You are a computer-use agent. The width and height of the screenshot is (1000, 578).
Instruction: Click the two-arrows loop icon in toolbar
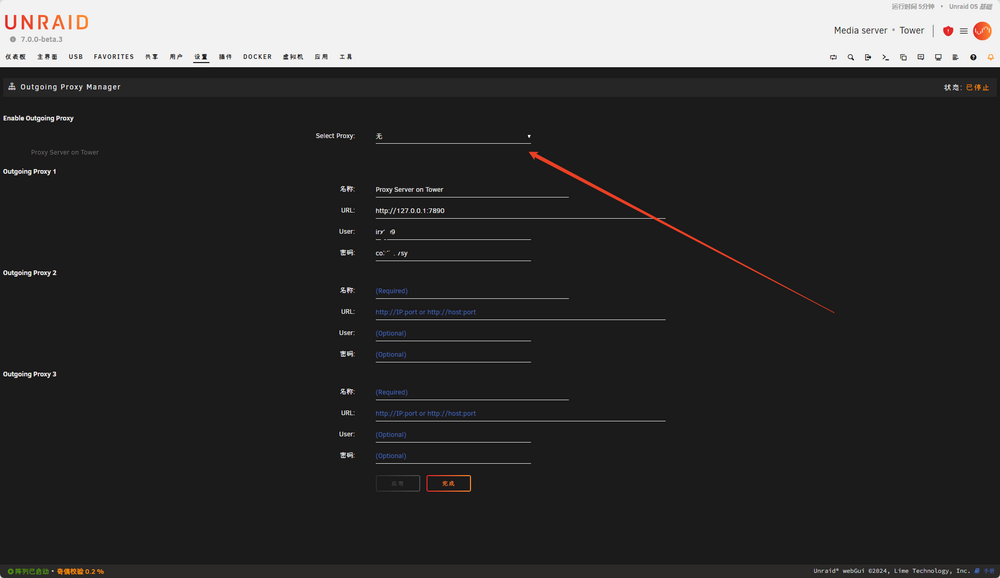(x=833, y=57)
